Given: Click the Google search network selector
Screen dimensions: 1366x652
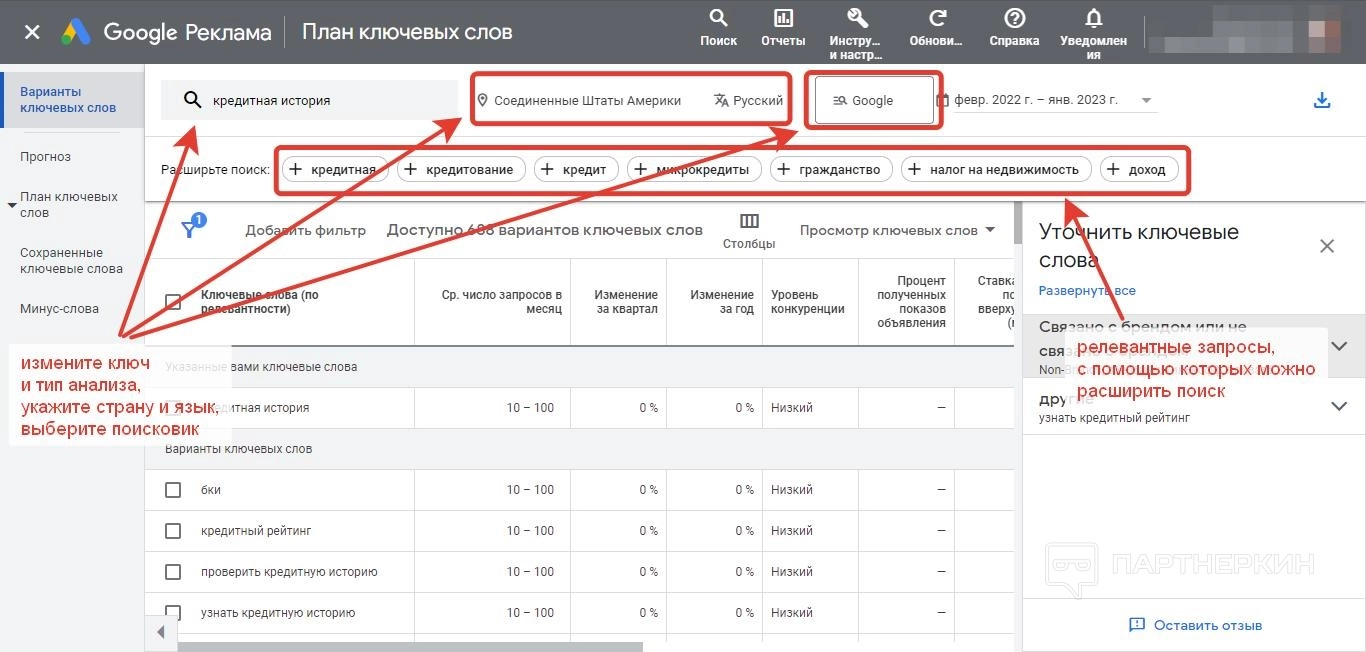Looking at the screenshot, I should pyautogui.click(x=874, y=100).
